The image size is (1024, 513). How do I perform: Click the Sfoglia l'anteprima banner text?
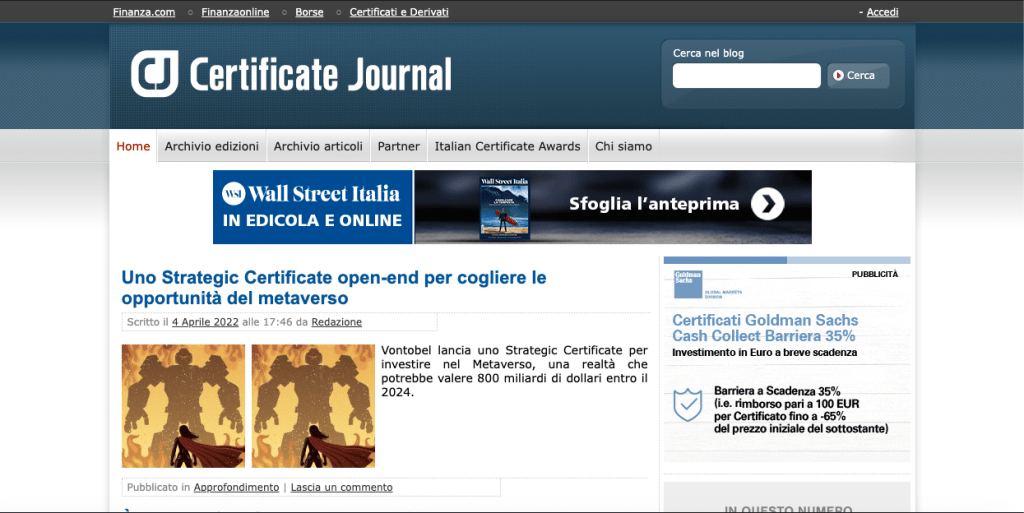point(654,204)
